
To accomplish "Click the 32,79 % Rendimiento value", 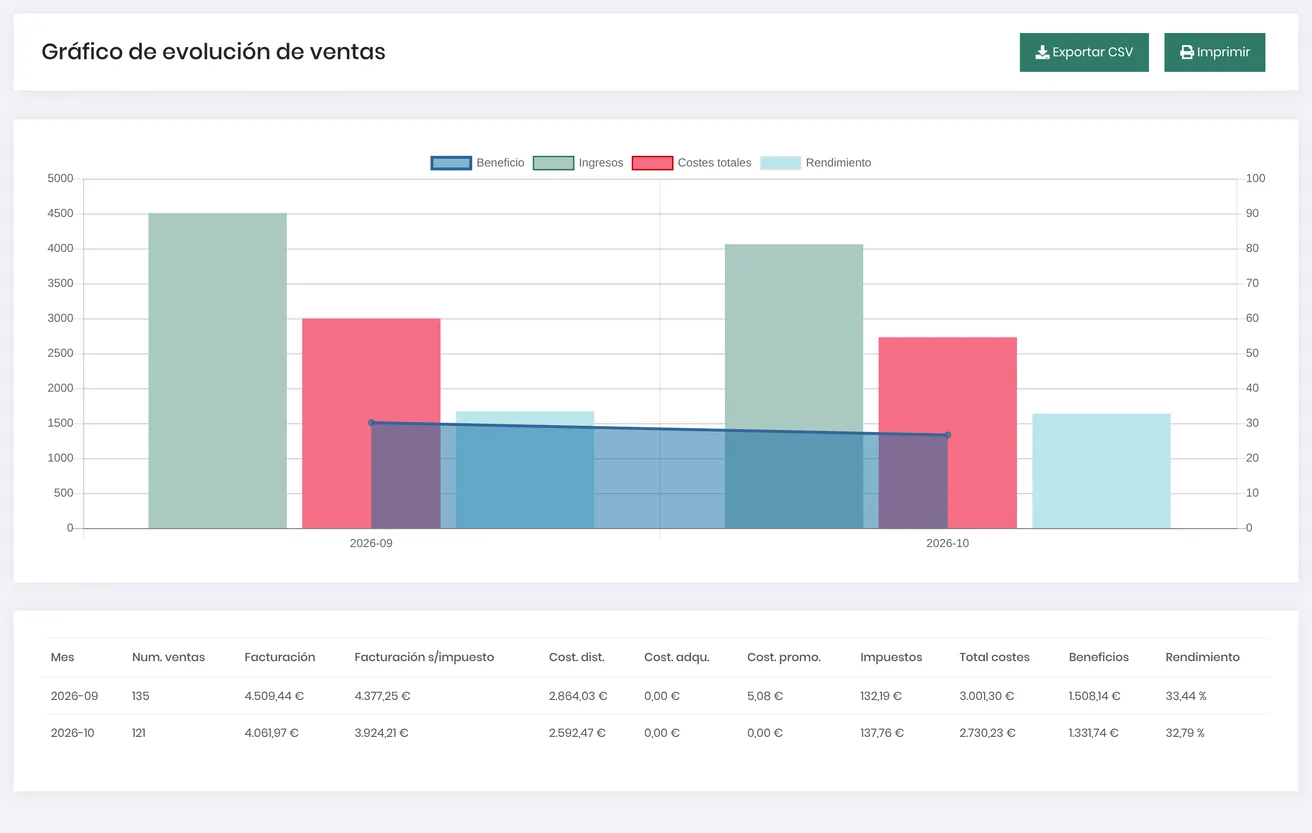I will point(1185,733).
